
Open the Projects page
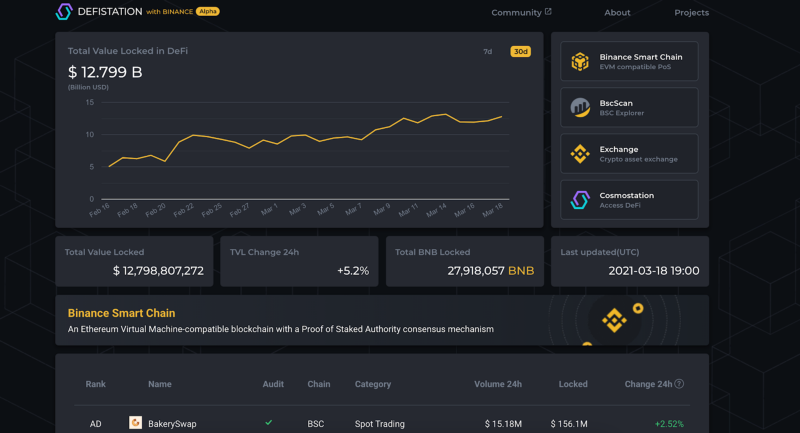pyautogui.click(x=691, y=12)
